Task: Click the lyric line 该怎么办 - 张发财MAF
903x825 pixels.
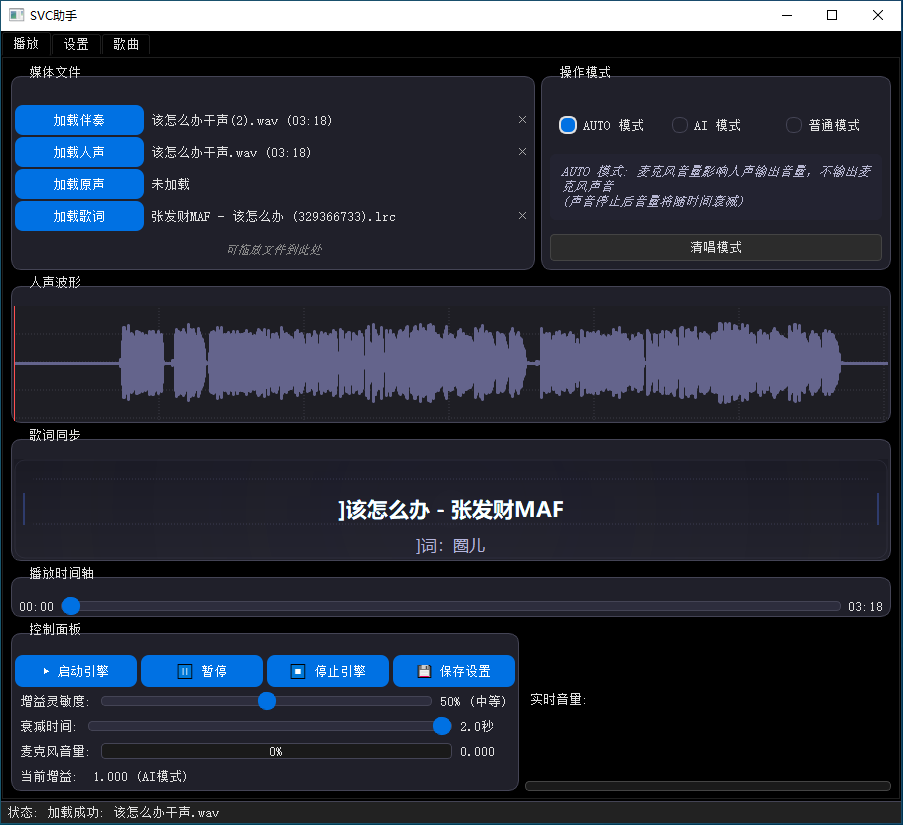Action: (451, 510)
